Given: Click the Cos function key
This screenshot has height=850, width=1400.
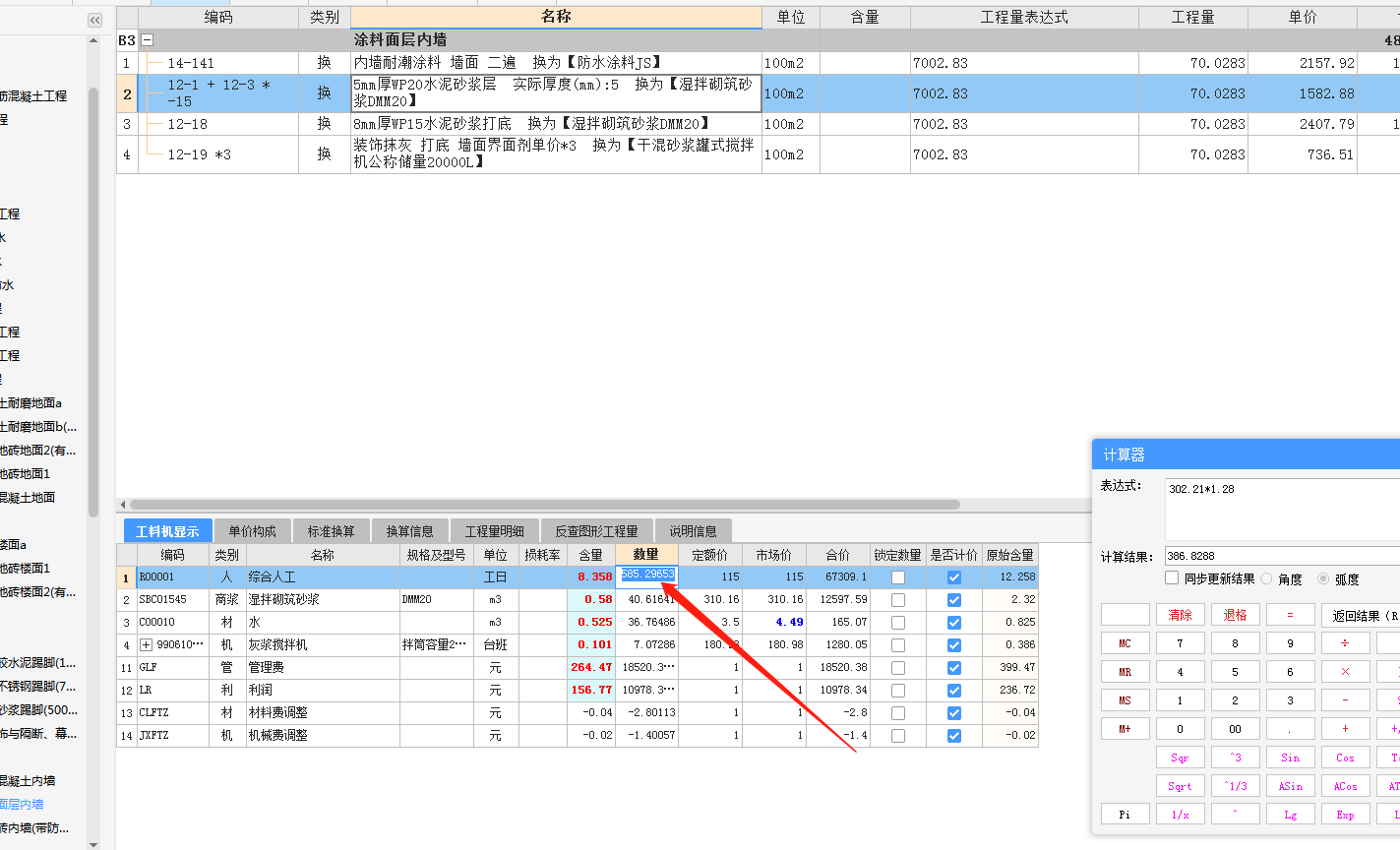Looking at the screenshot, I should pyautogui.click(x=1346, y=758).
